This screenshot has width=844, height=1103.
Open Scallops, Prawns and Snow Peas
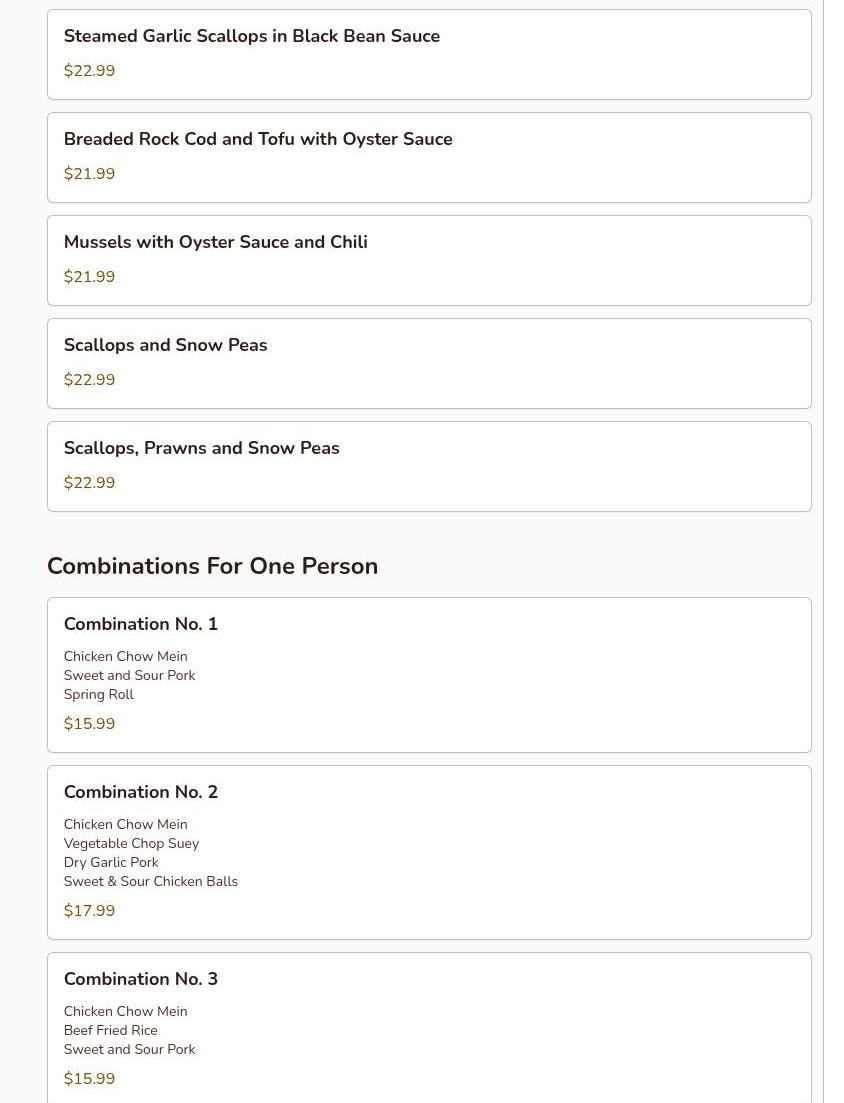(201, 448)
